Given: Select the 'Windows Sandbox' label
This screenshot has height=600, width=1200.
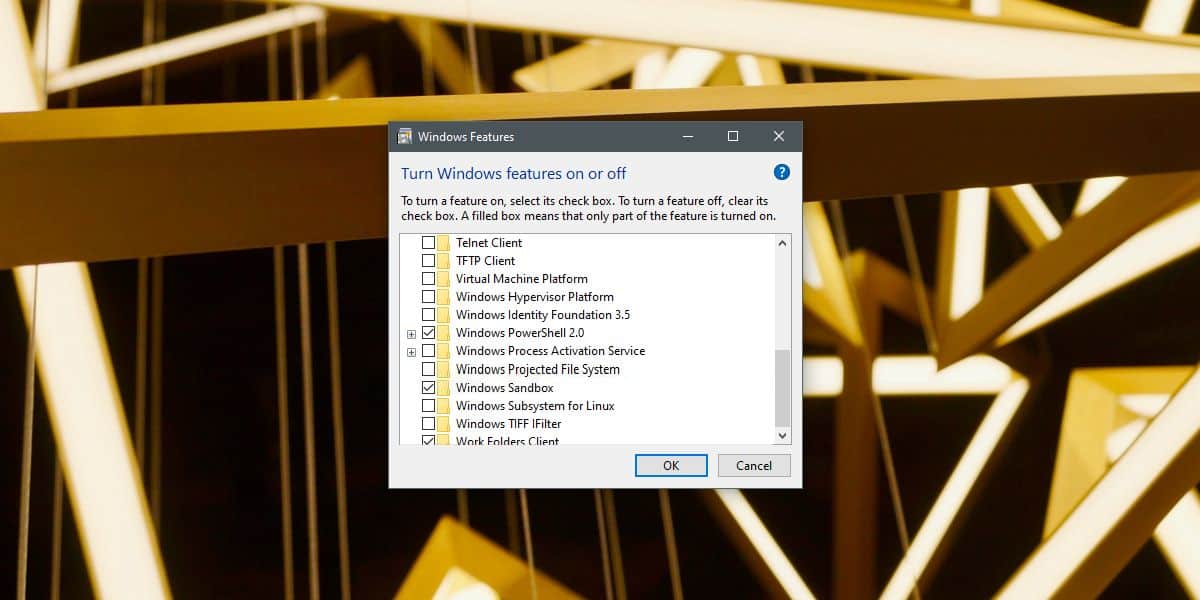Looking at the screenshot, I should pyautogui.click(x=505, y=388).
